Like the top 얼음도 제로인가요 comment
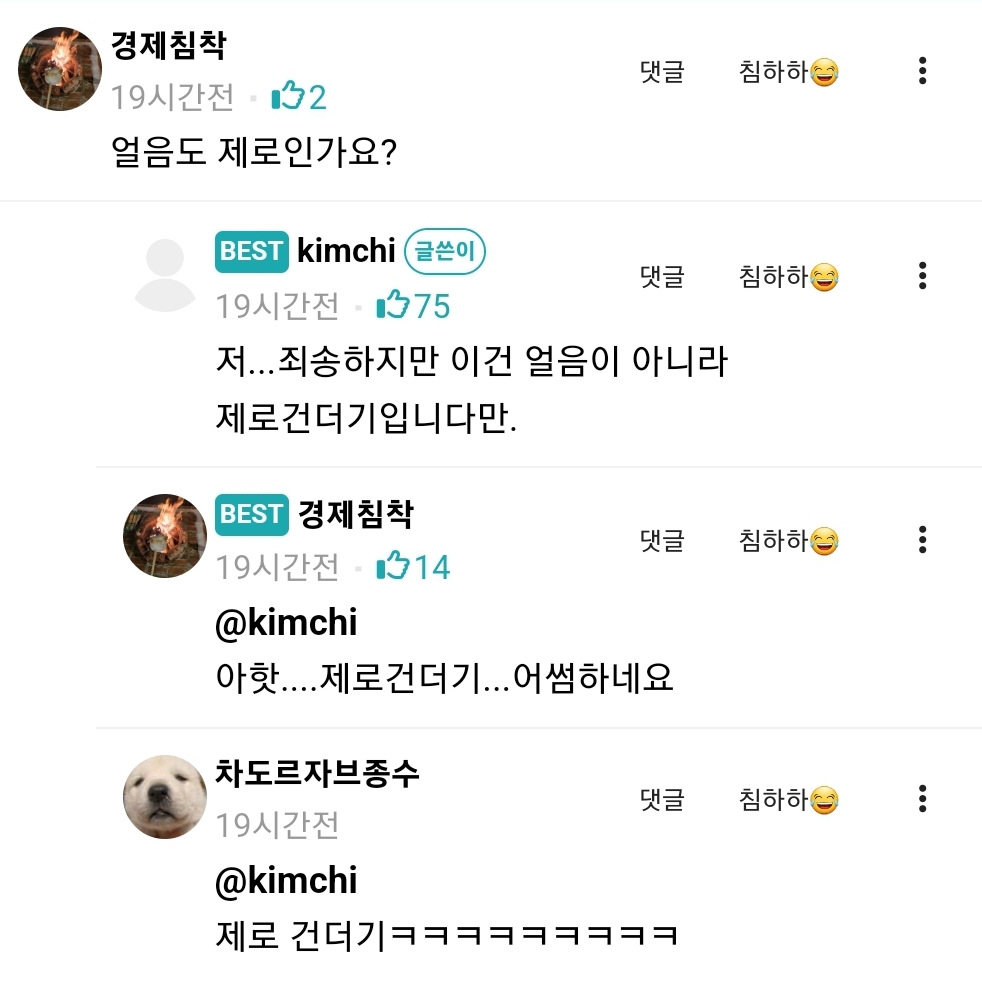982x982 pixels. pos(288,97)
